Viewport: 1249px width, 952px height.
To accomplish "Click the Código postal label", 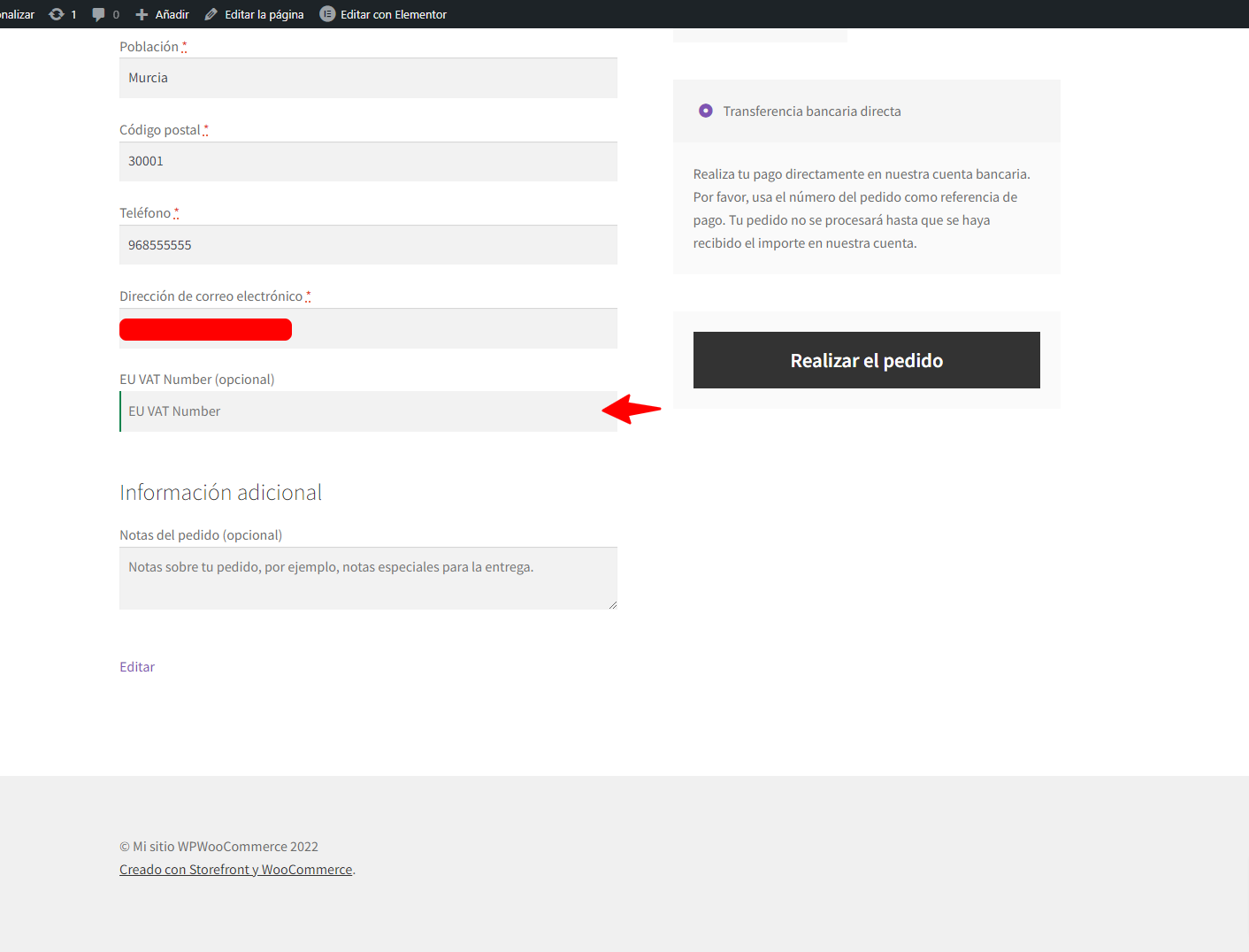I will (x=160, y=130).
